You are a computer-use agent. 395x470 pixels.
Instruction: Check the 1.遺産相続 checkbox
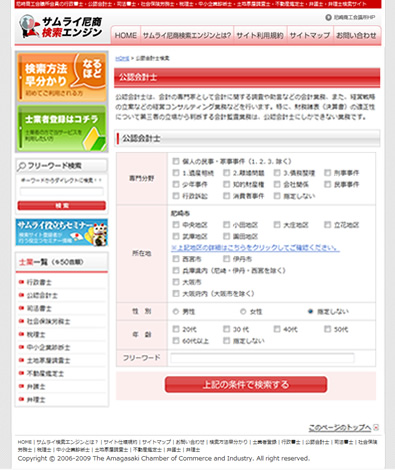pyautogui.click(x=176, y=173)
